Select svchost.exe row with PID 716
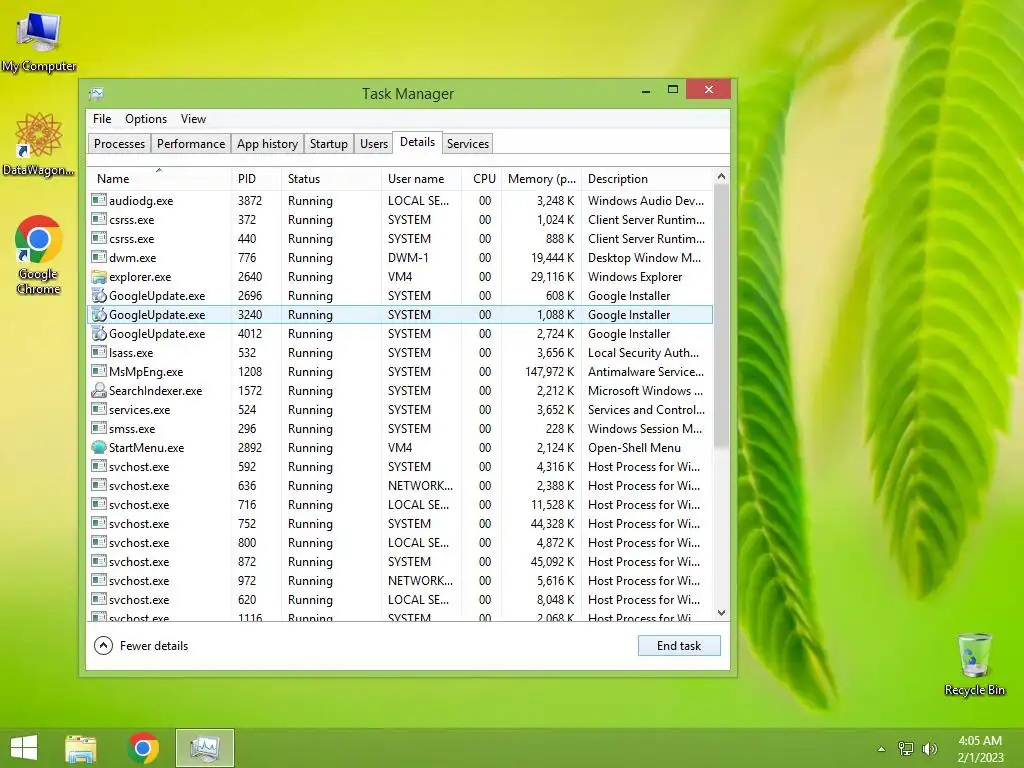1024x768 pixels. (x=400, y=504)
